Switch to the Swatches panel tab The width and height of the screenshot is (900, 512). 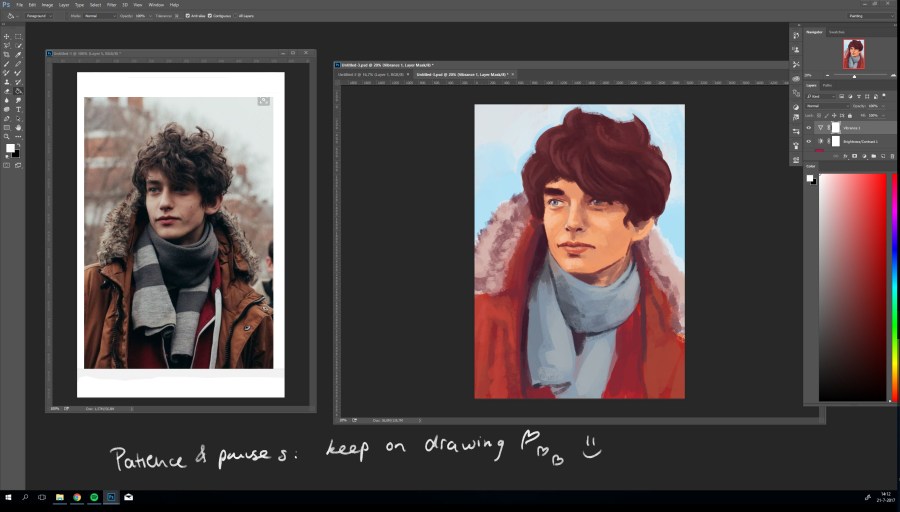pyautogui.click(x=836, y=32)
